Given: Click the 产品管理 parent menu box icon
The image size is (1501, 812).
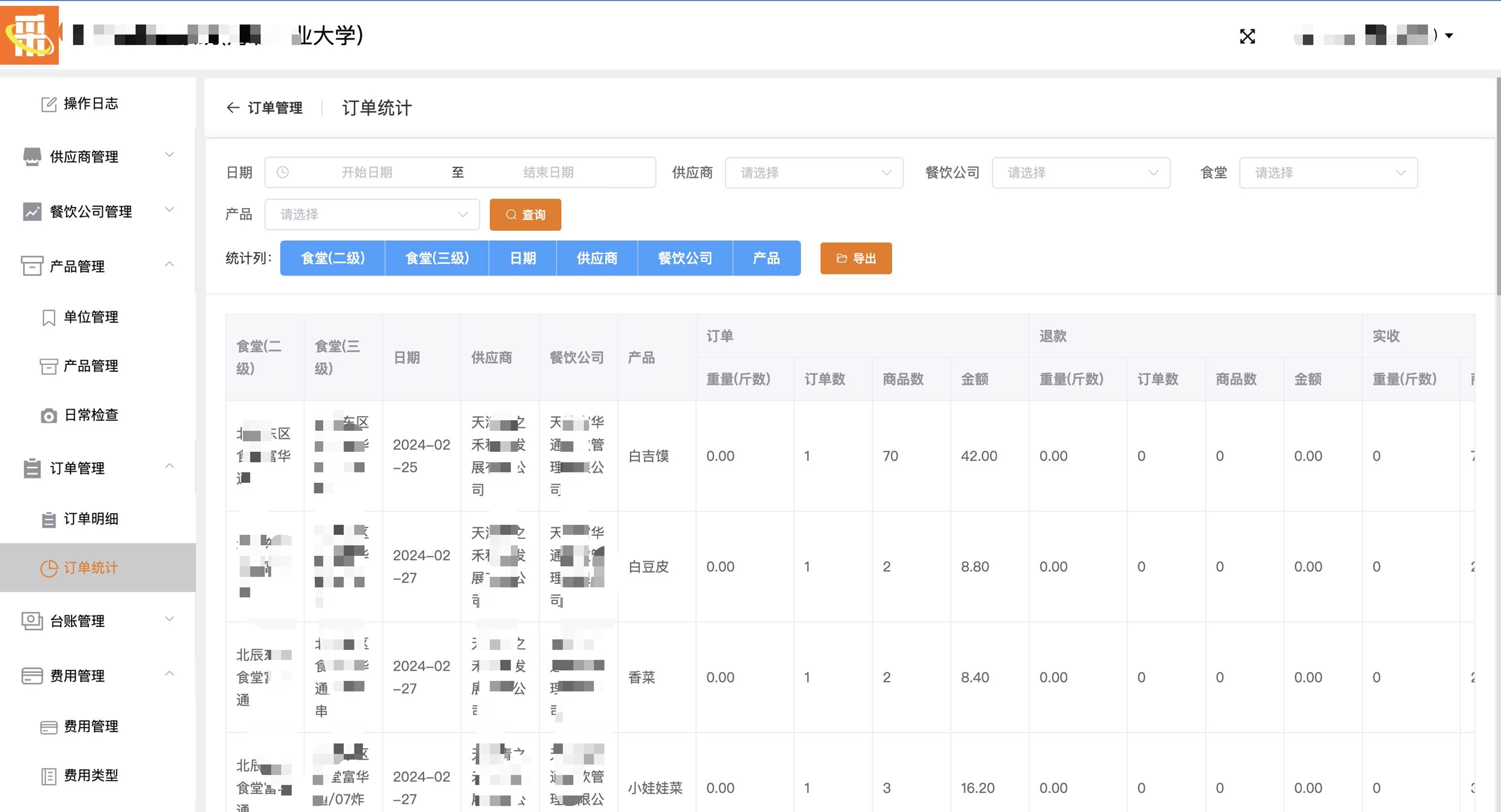Looking at the screenshot, I should (x=32, y=266).
